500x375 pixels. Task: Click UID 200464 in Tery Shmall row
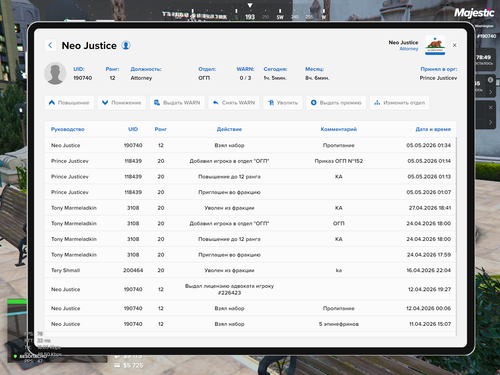point(133,270)
